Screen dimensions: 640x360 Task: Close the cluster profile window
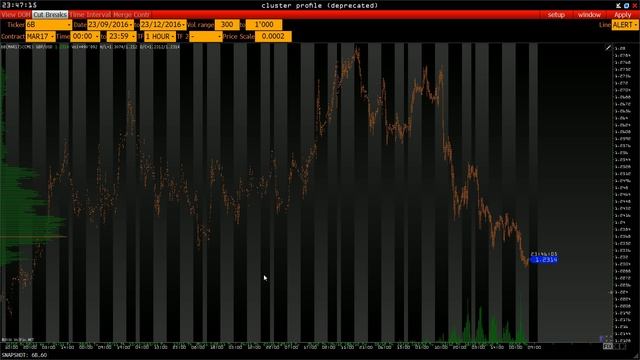[635, 5]
